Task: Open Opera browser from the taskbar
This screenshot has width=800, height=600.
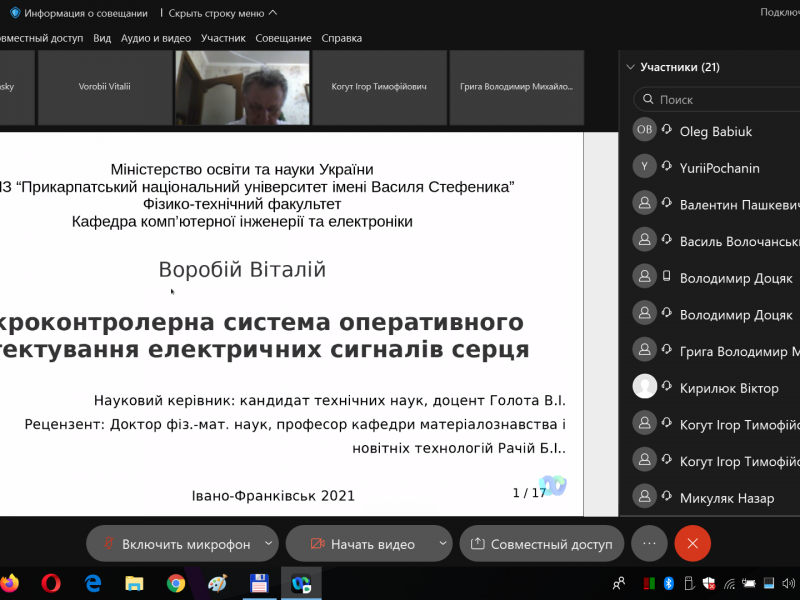Action: (x=51, y=582)
